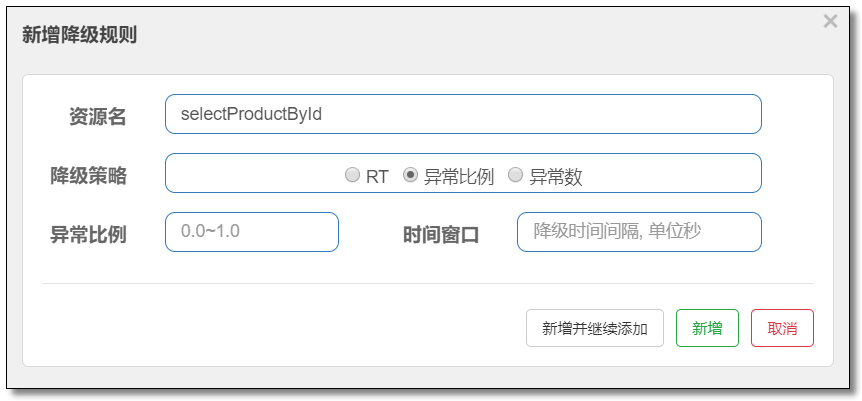Focus the 时间窗口 input field

point(639,232)
